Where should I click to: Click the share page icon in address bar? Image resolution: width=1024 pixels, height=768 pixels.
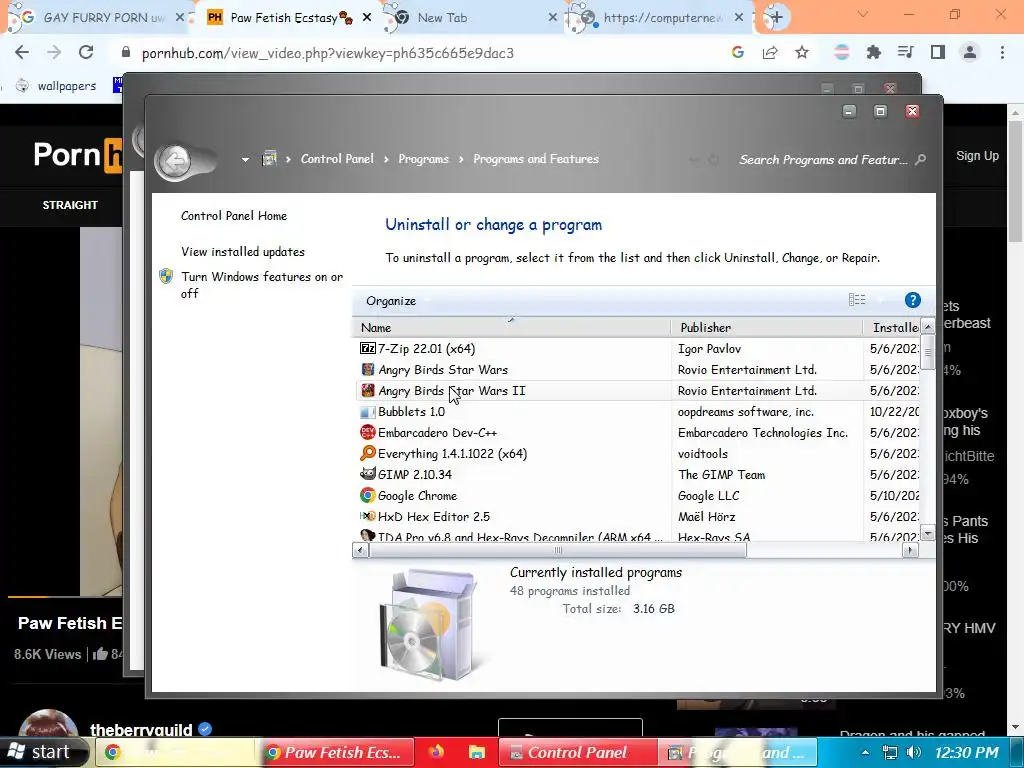[770, 52]
